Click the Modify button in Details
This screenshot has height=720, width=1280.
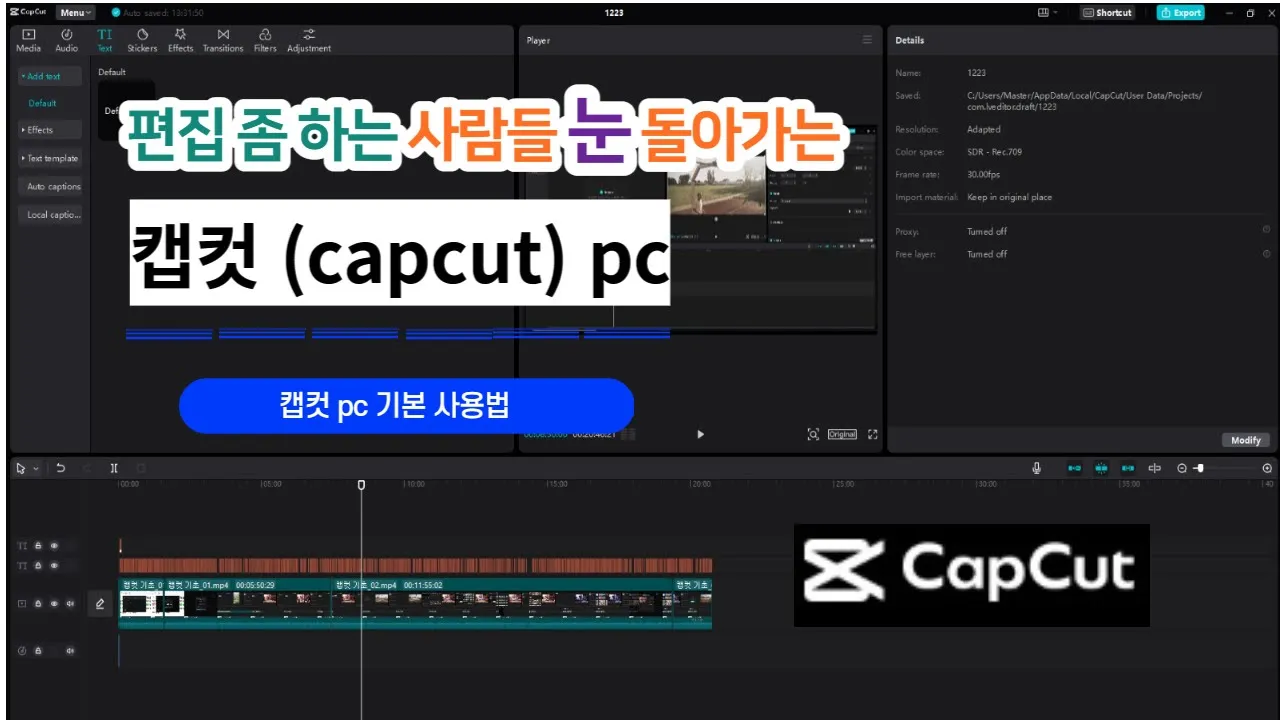pyautogui.click(x=1246, y=440)
